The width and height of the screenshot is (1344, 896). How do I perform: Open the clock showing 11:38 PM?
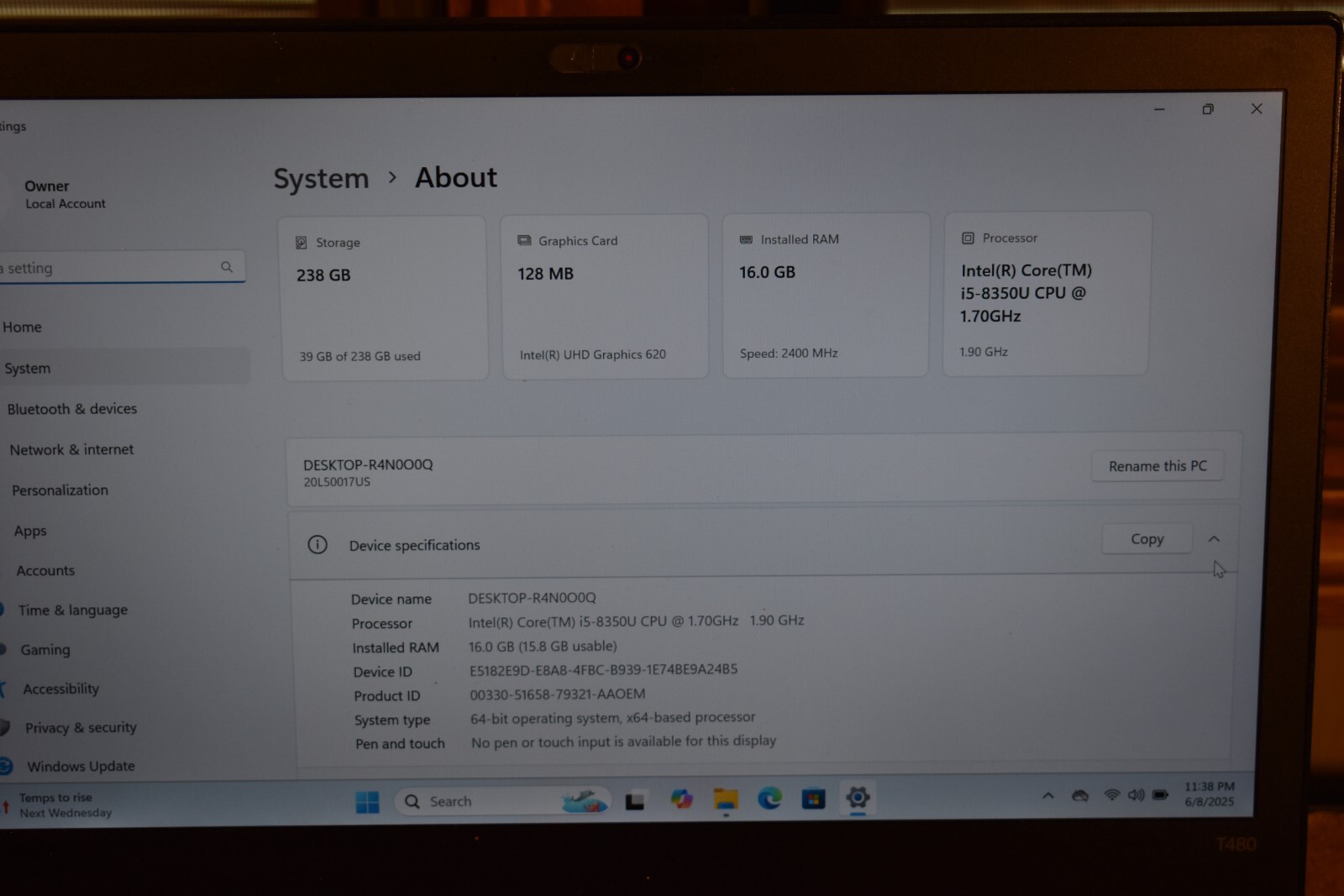coord(1210,794)
